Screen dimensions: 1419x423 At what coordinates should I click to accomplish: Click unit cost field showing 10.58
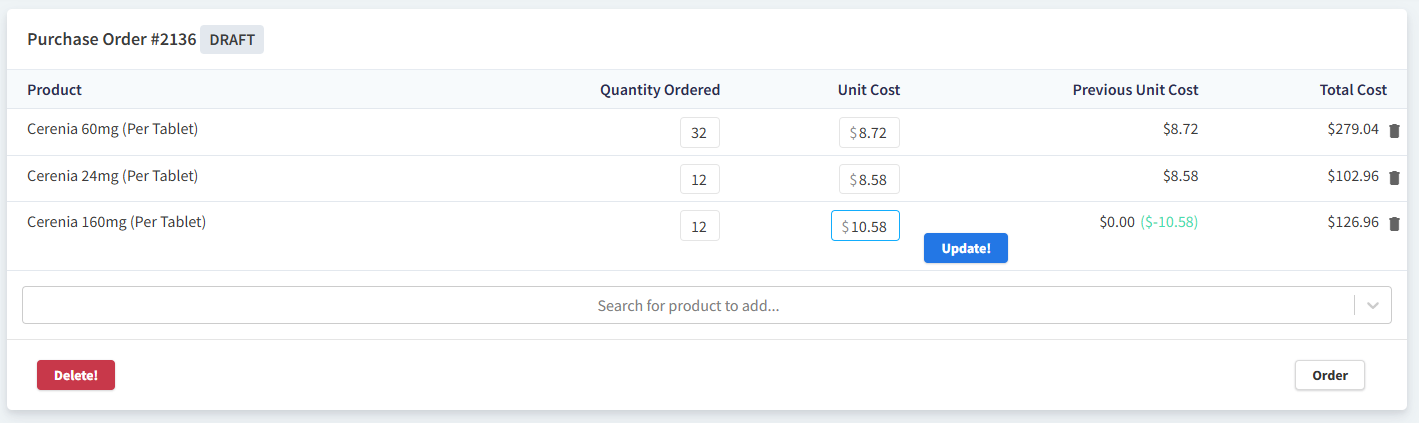[867, 226]
